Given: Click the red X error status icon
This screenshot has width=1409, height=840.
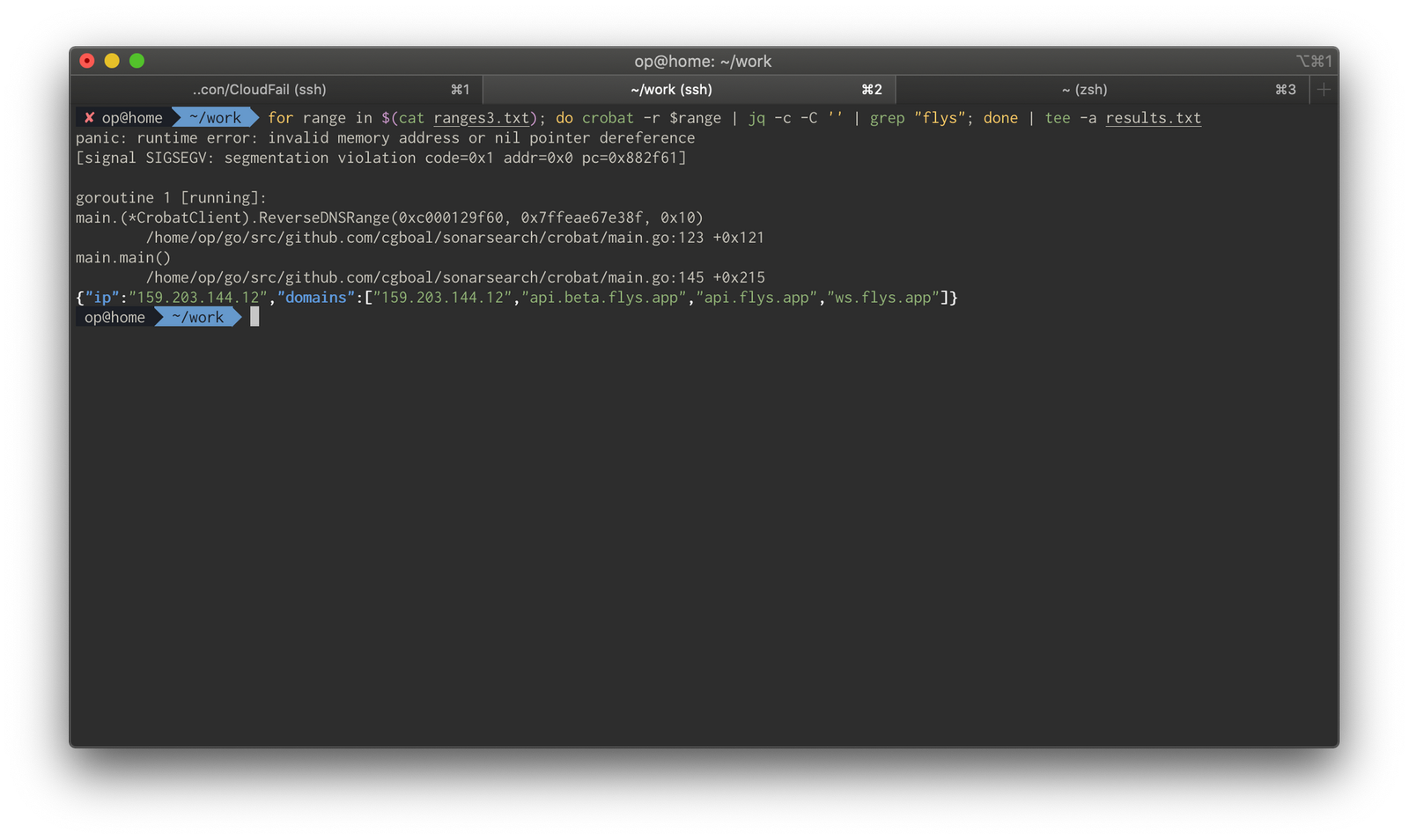Looking at the screenshot, I should 89,117.
